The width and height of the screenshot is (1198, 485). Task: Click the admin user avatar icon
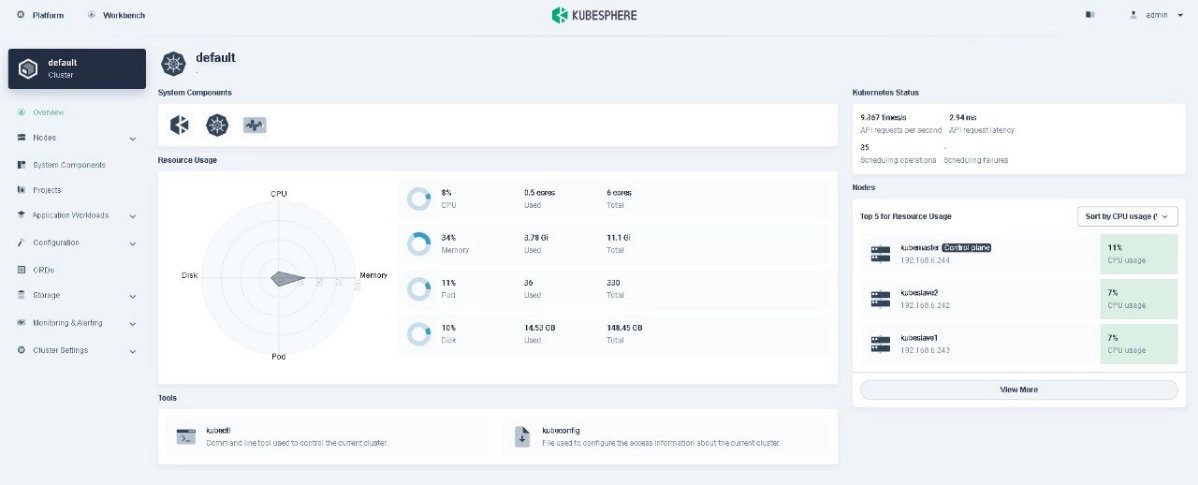(x=1134, y=15)
